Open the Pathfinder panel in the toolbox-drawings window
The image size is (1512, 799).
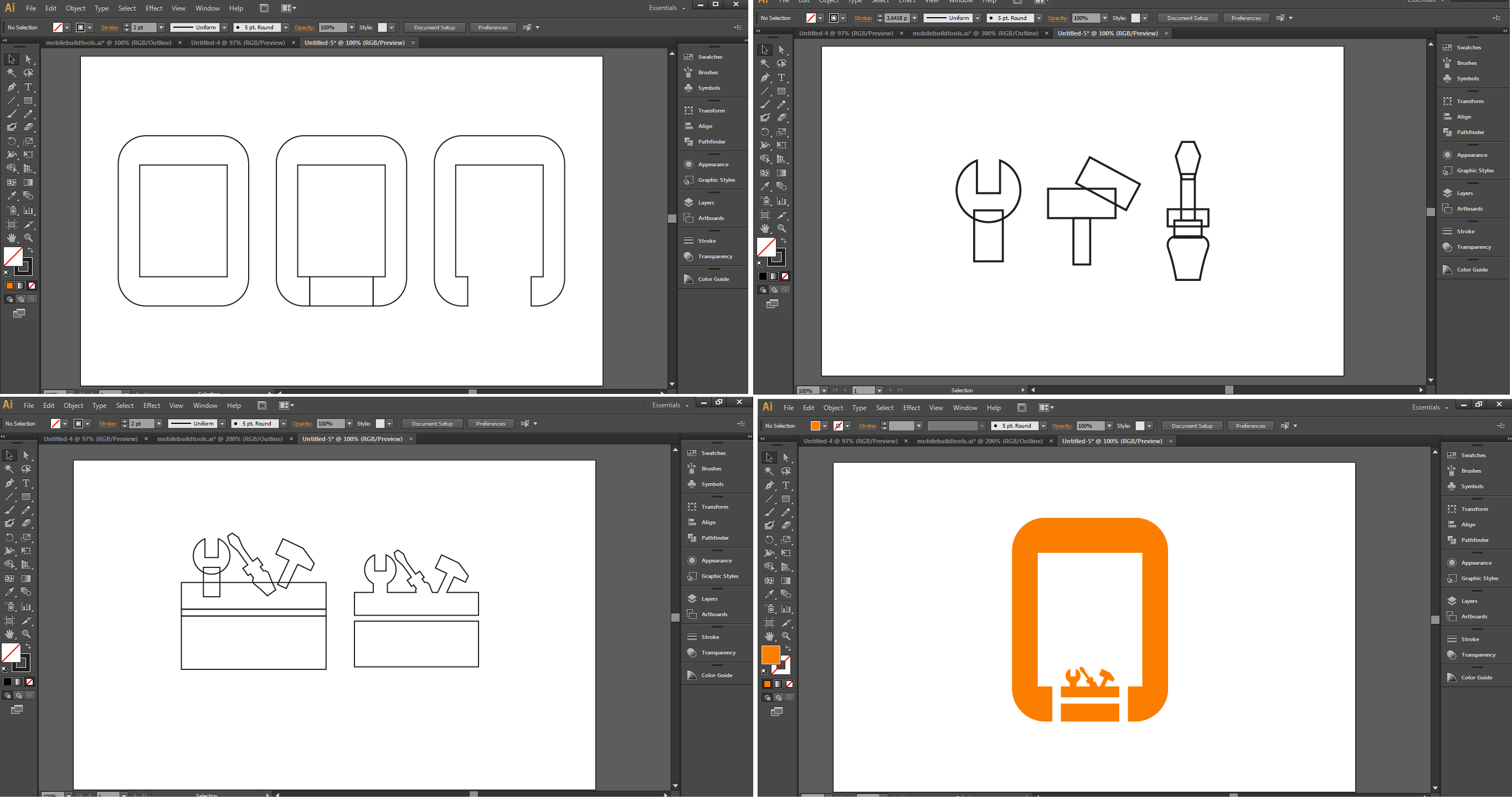click(x=714, y=538)
